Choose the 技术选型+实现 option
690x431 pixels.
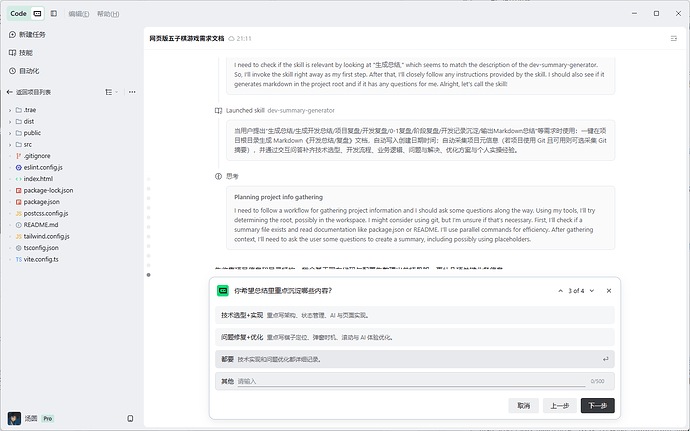[x=415, y=315]
